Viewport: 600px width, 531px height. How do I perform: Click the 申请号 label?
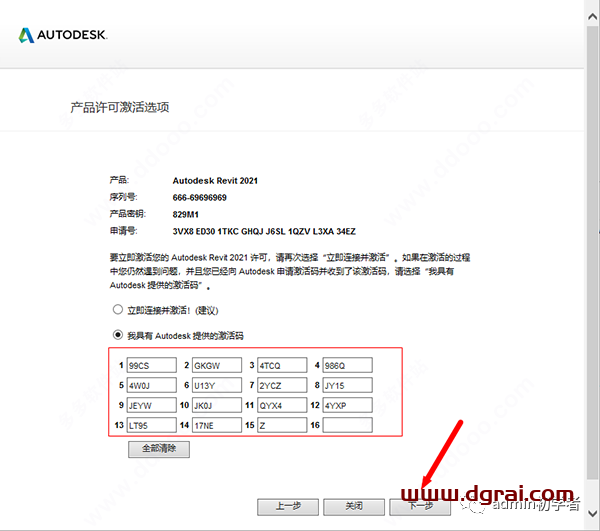[x=123, y=231]
